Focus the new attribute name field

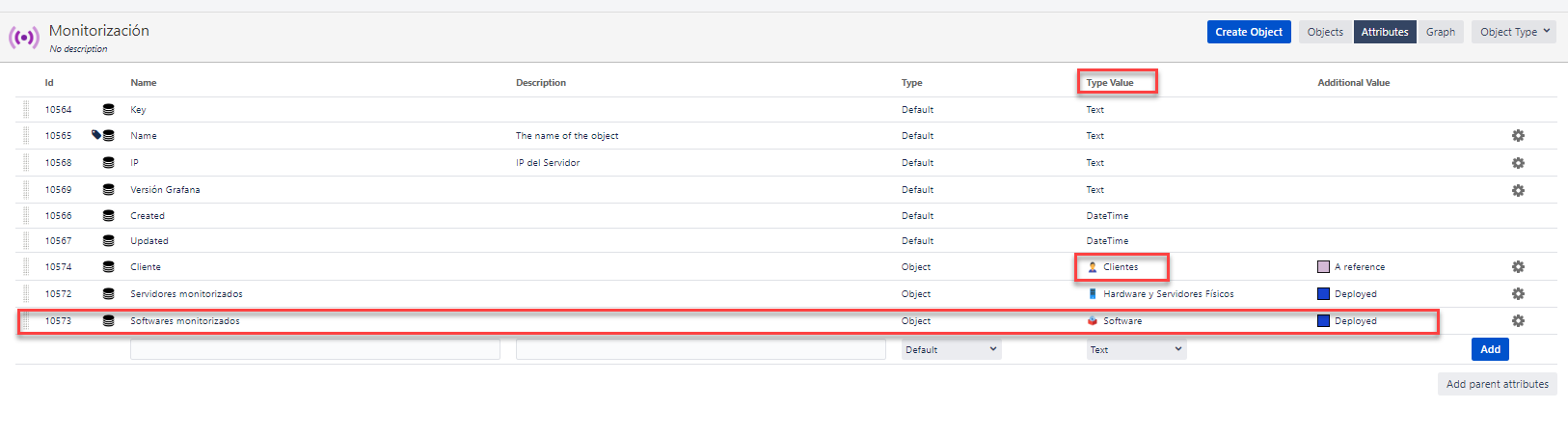click(315, 349)
